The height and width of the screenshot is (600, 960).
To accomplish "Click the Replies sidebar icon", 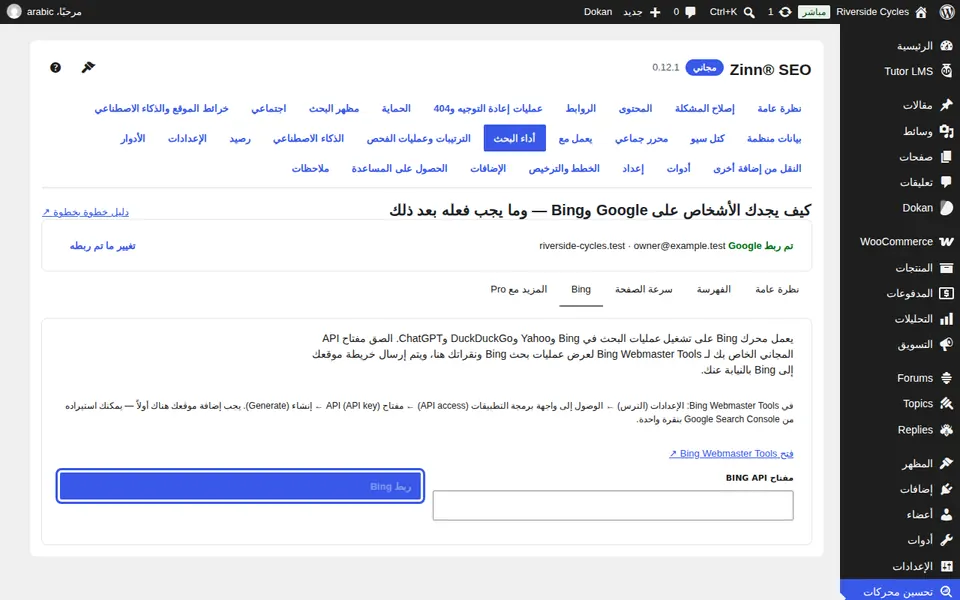I will (947, 430).
